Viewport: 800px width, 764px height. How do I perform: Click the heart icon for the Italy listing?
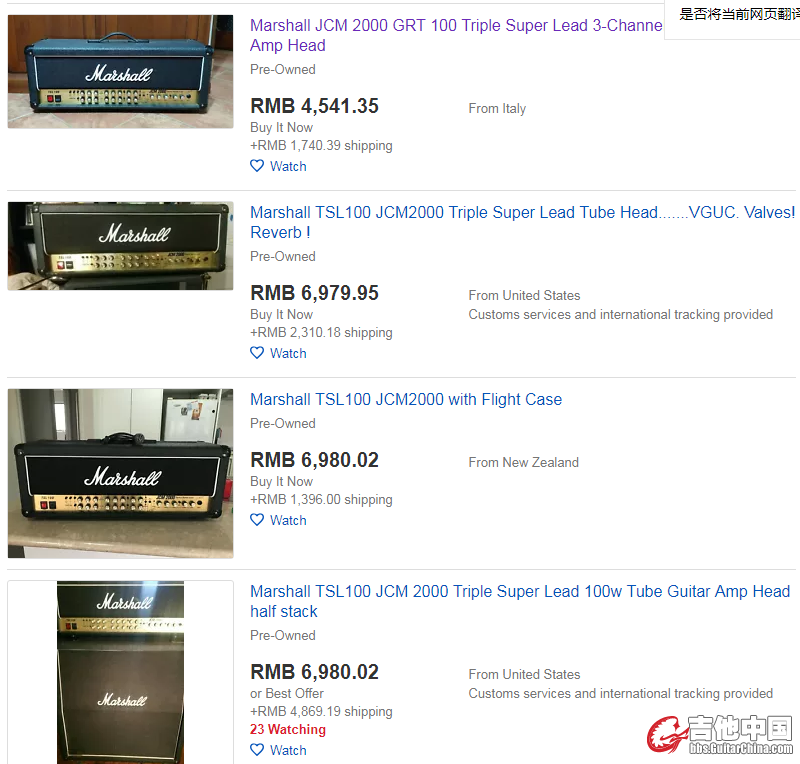pyautogui.click(x=257, y=166)
